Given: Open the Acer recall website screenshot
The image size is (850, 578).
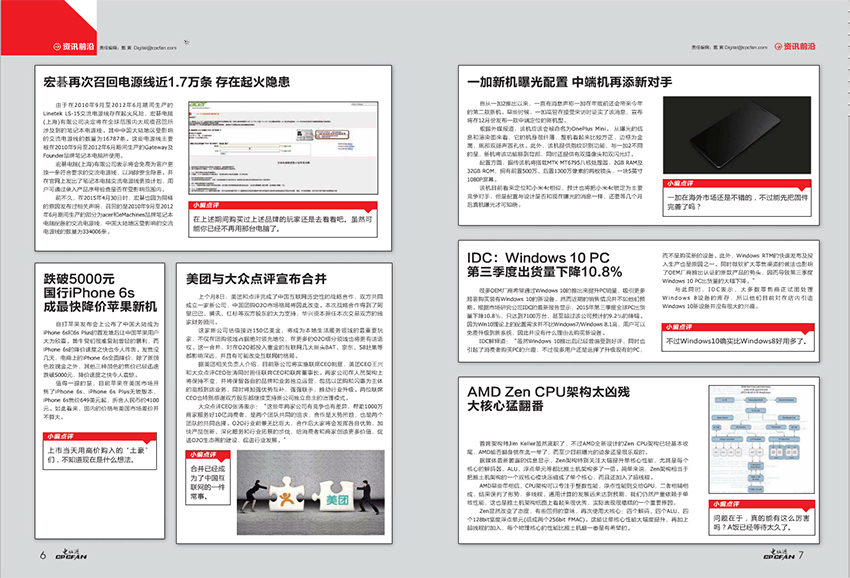Looking at the screenshot, I should point(283,147).
